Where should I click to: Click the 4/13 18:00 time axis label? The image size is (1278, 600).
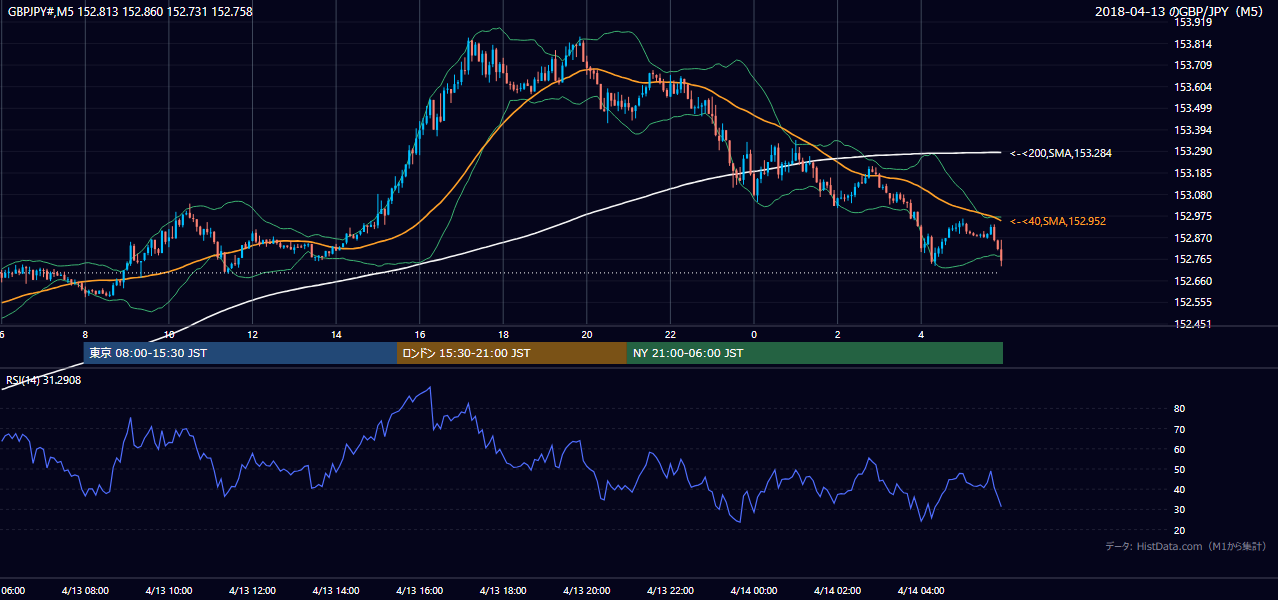pos(503,590)
